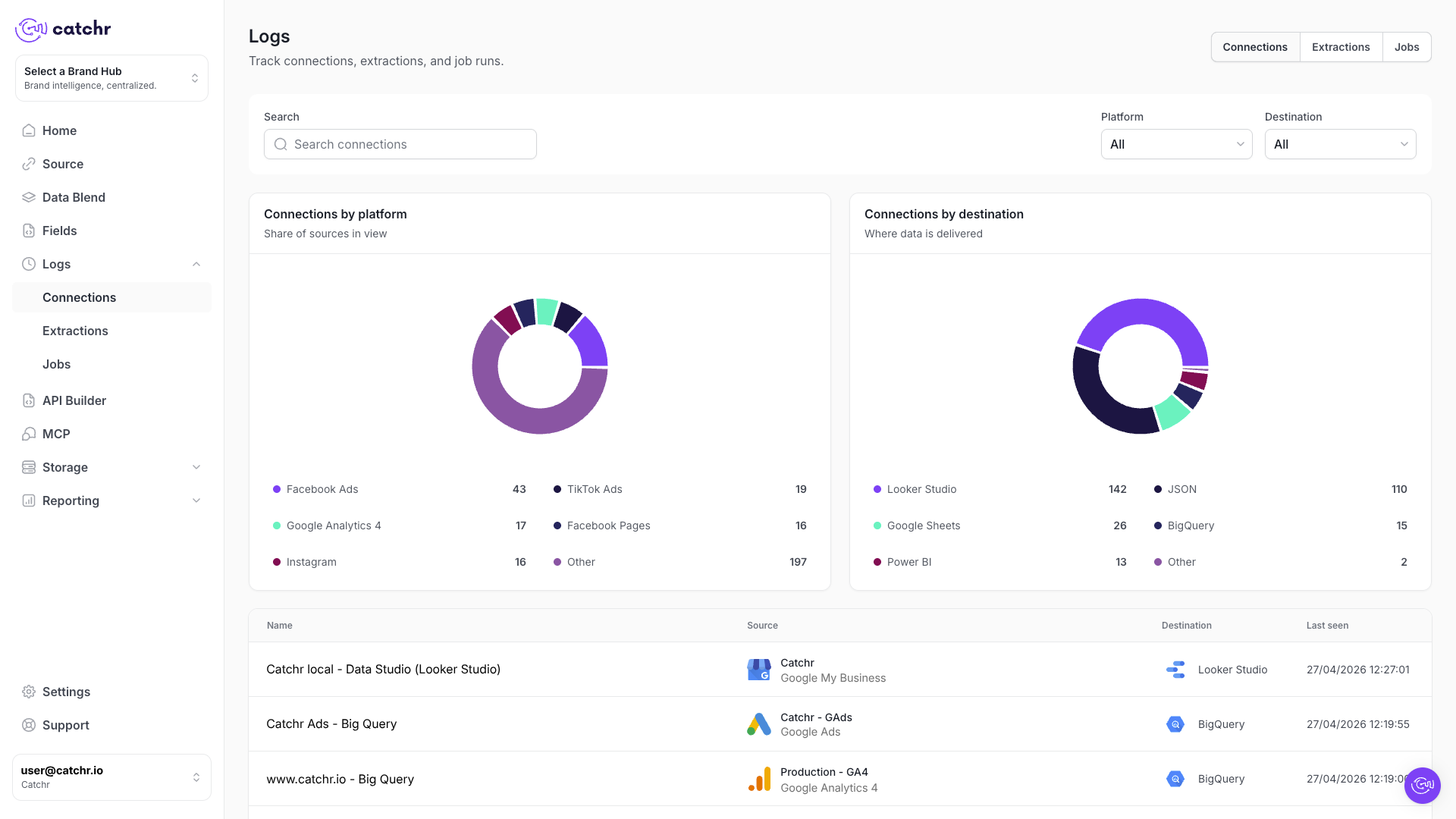Click the destination donut chart
The height and width of the screenshot is (819, 1456).
point(1141,366)
